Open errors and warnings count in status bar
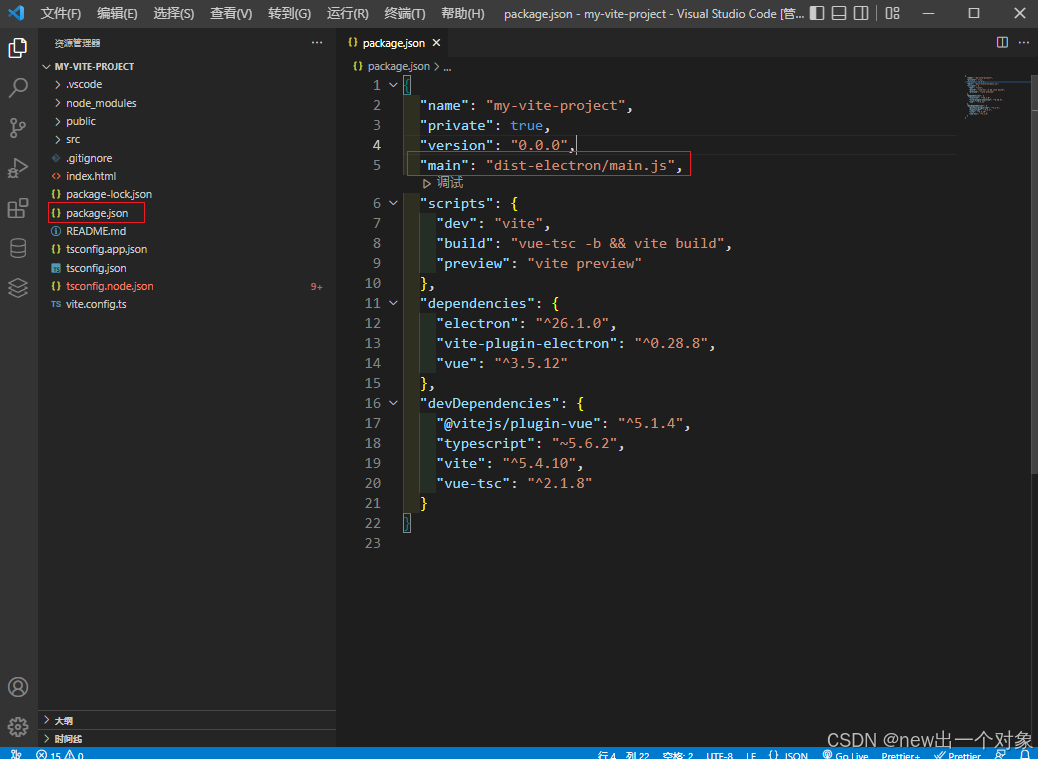The image size is (1038, 759). (60, 754)
